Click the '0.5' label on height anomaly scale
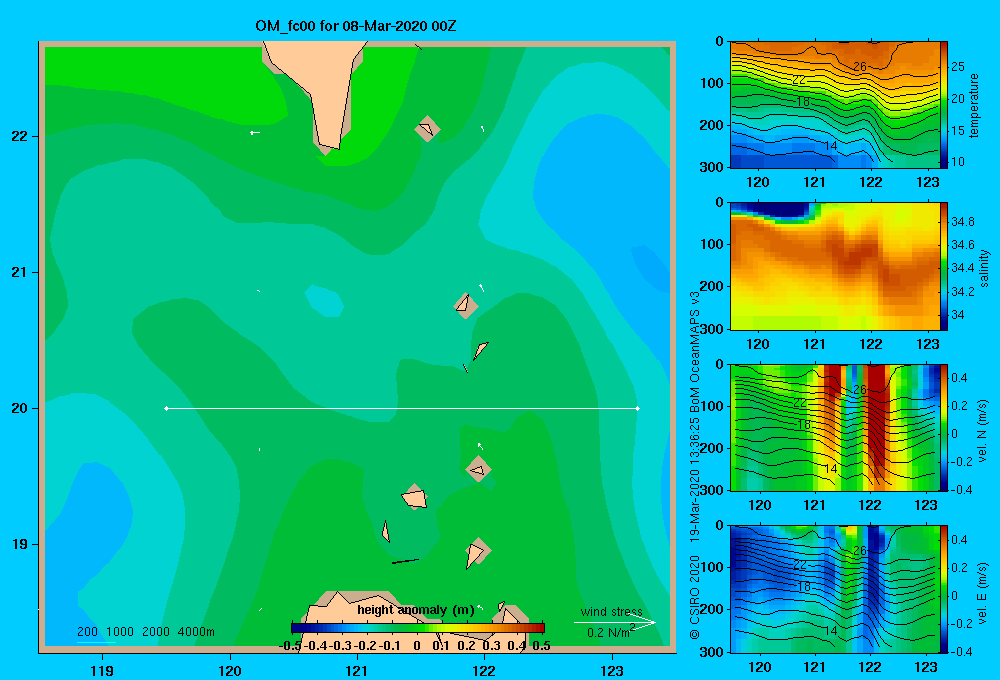 point(541,646)
